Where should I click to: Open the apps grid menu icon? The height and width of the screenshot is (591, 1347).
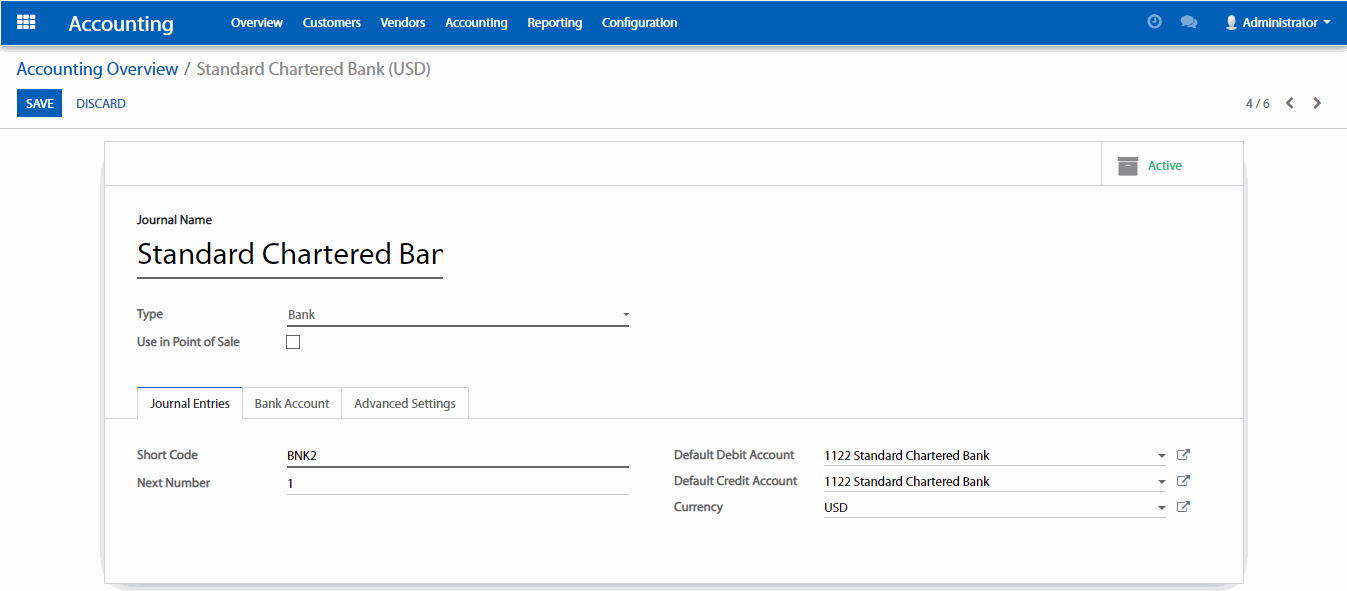click(26, 22)
